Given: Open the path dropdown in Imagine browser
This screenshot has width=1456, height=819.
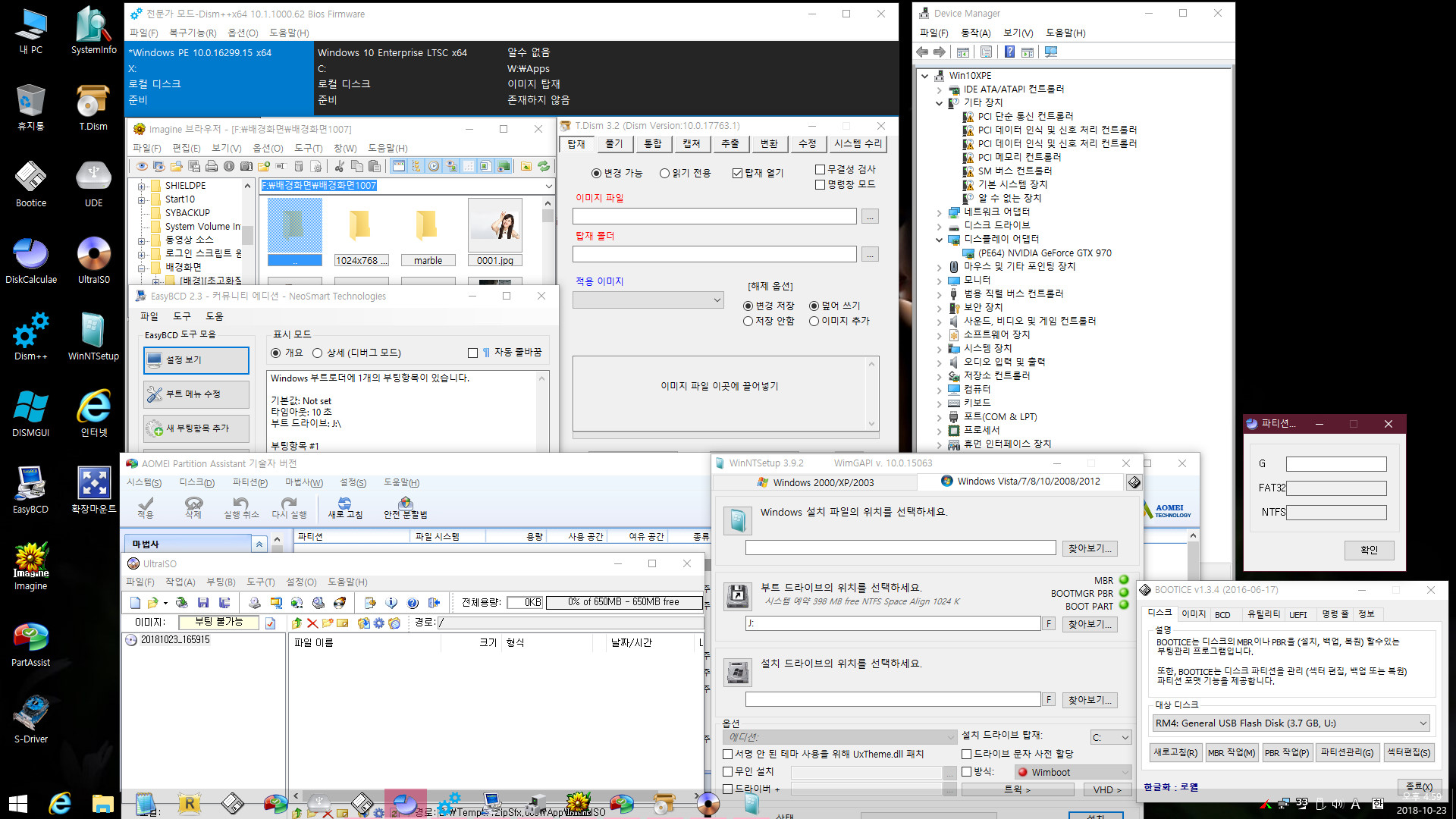Looking at the screenshot, I should [x=548, y=186].
